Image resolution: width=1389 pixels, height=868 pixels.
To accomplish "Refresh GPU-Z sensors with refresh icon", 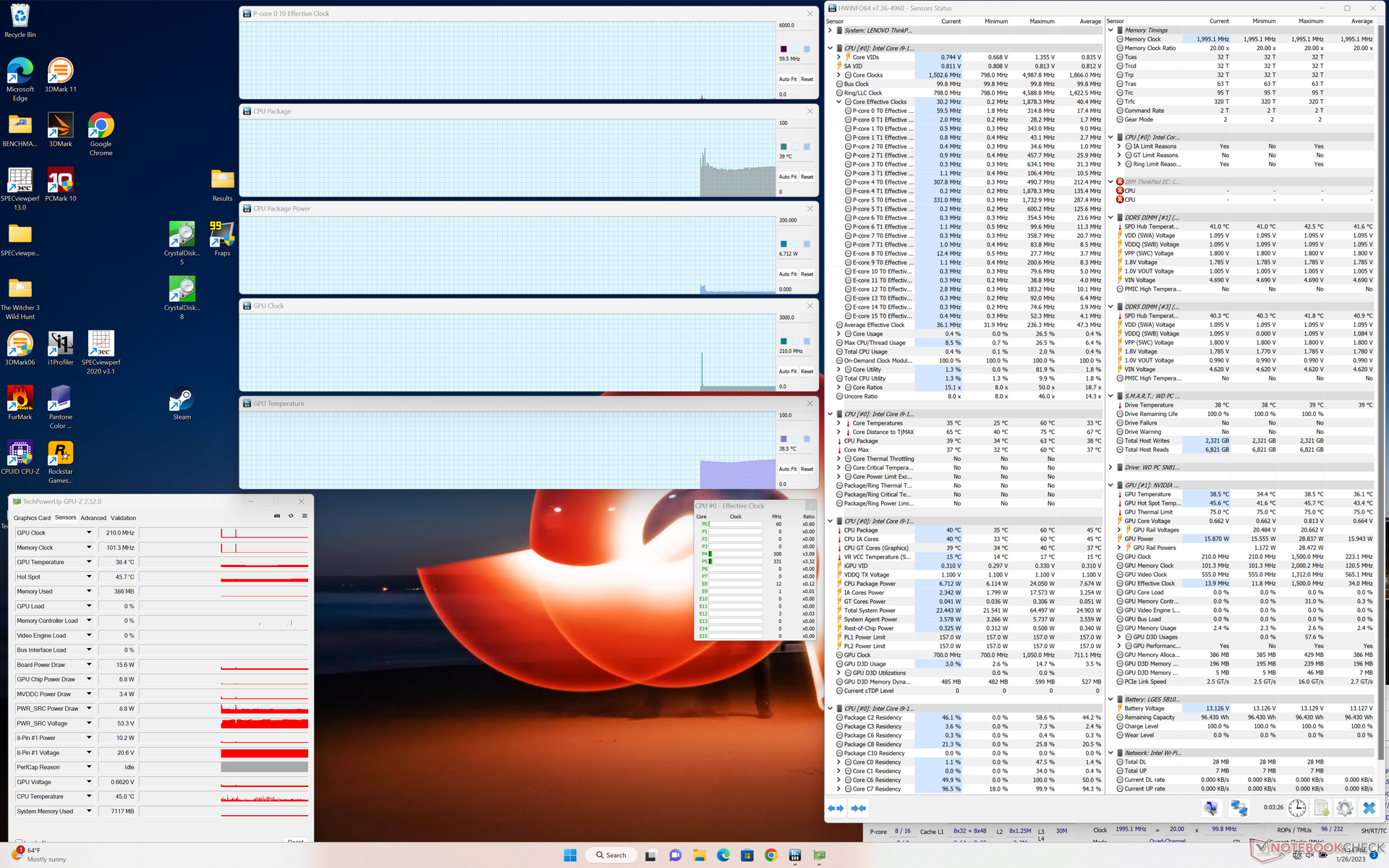I will click(291, 516).
